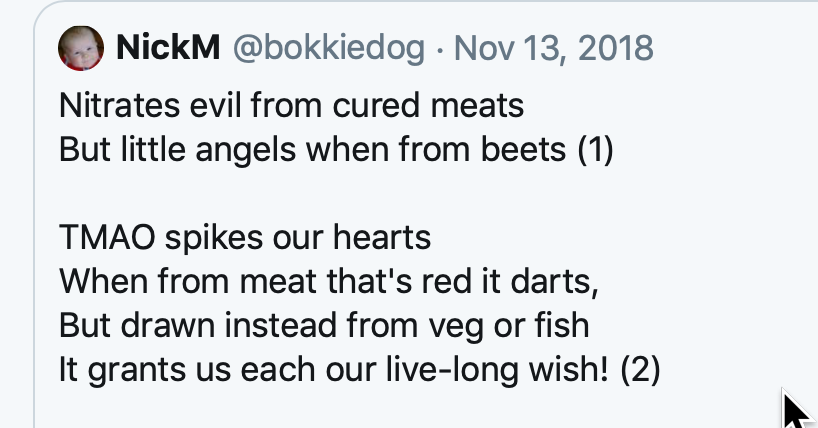818x428 pixels.
Task: Click the (2) footnote marker
Action: pos(641,370)
